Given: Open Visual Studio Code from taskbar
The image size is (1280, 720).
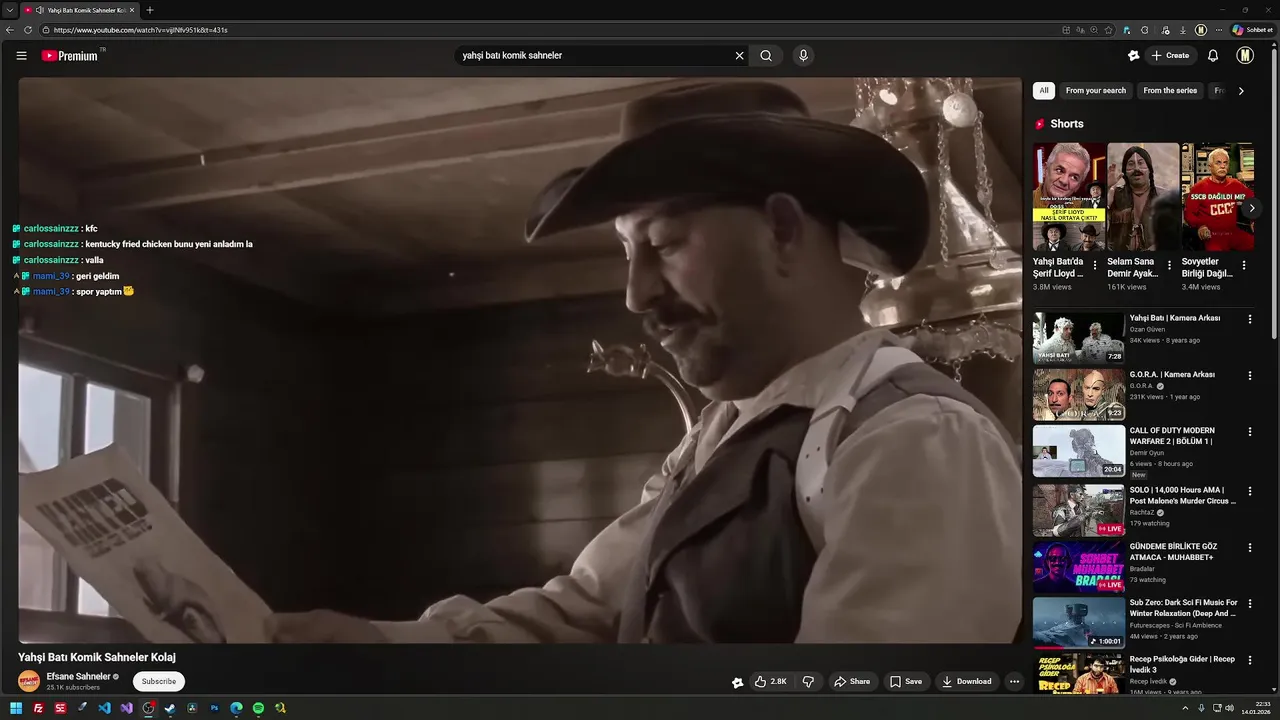Looking at the screenshot, I should [x=104, y=708].
